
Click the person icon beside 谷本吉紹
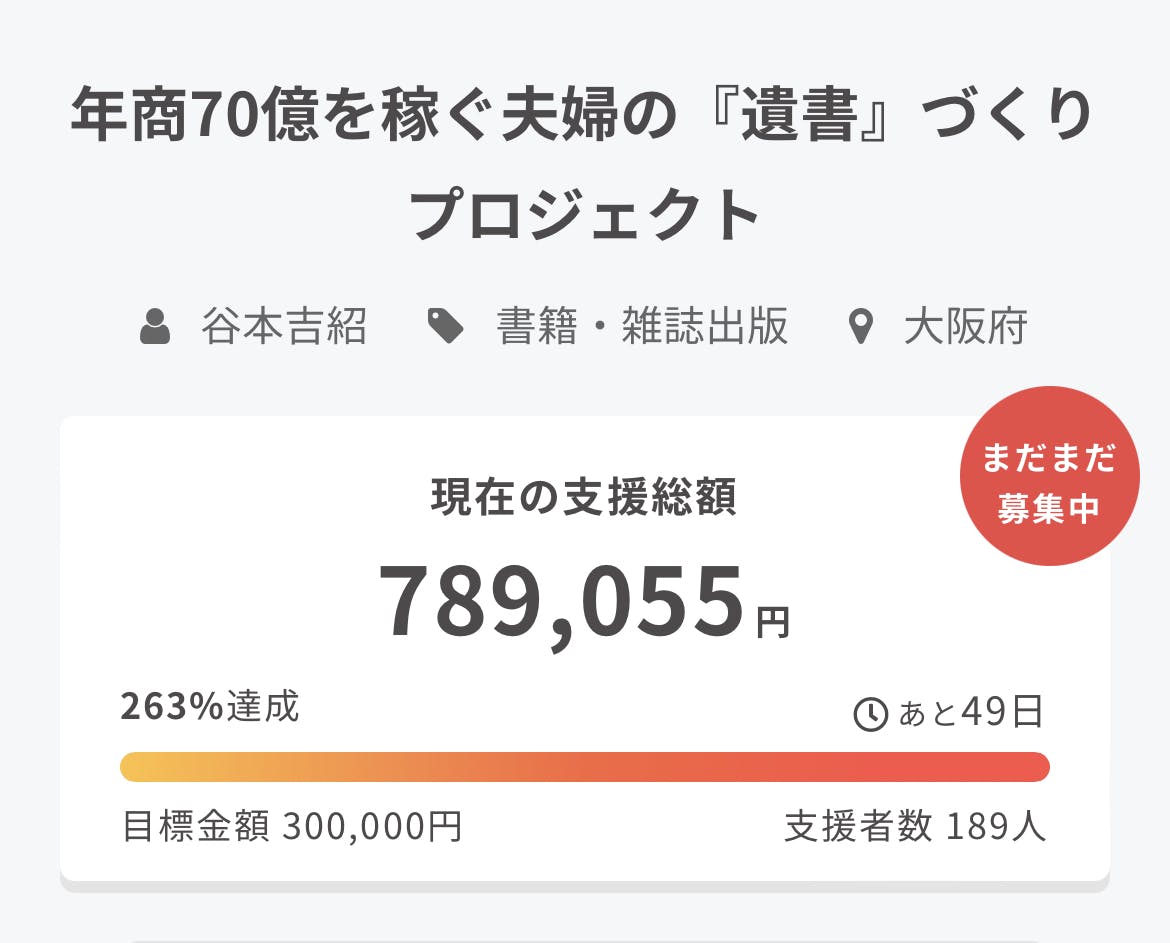[155, 327]
